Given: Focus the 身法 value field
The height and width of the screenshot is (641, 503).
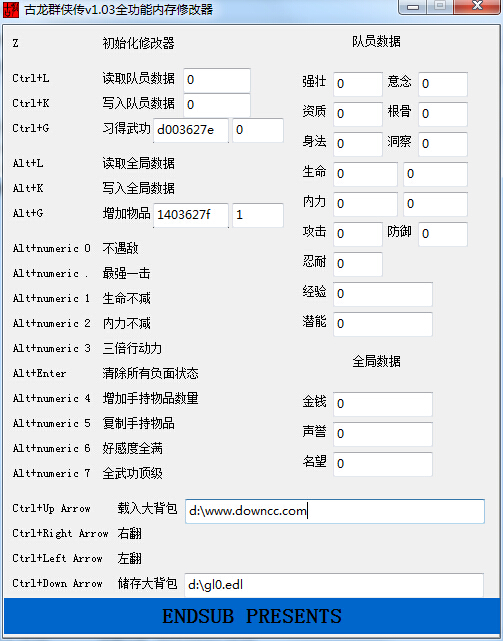Looking at the screenshot, I should [358, 144].
